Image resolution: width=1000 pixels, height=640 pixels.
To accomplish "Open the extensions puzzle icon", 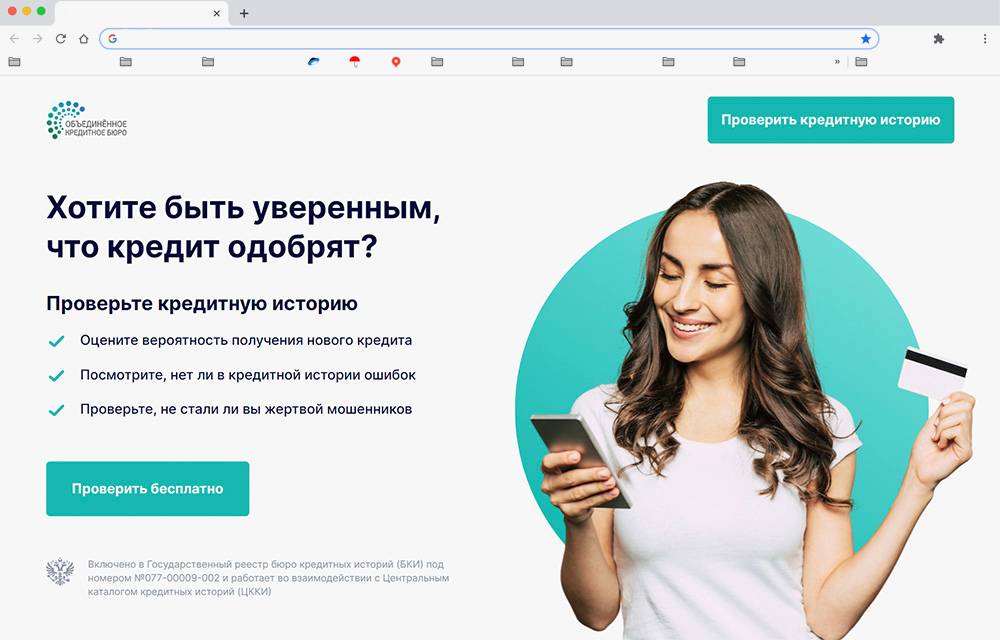I will coord(939,39).
